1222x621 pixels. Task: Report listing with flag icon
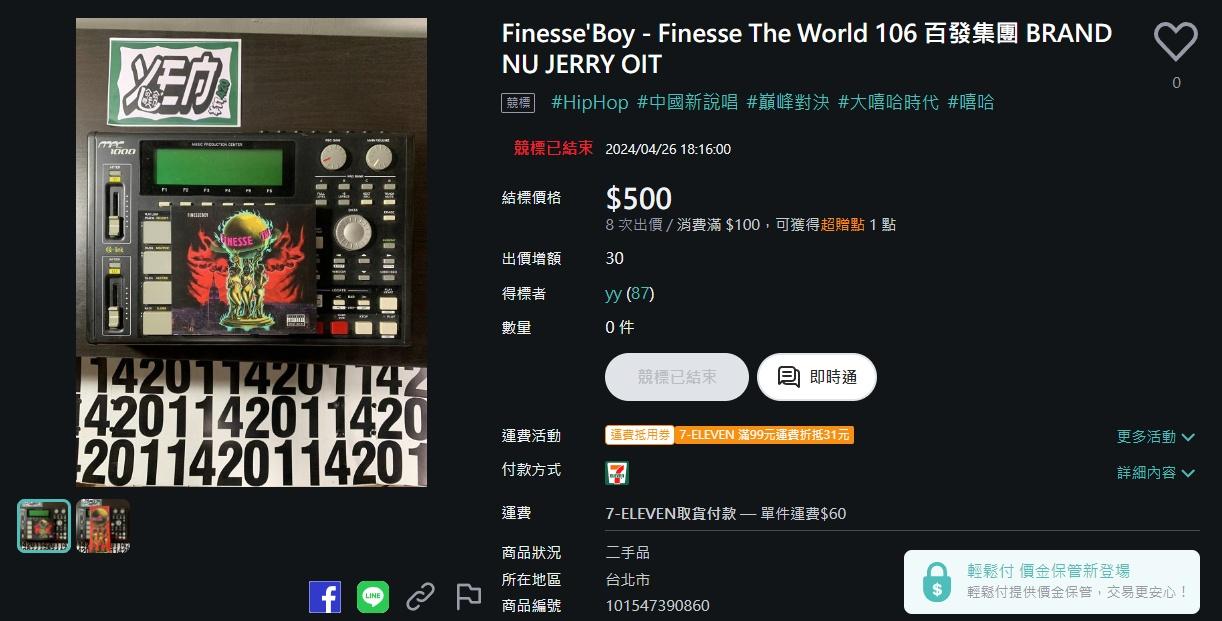[468, 597]
